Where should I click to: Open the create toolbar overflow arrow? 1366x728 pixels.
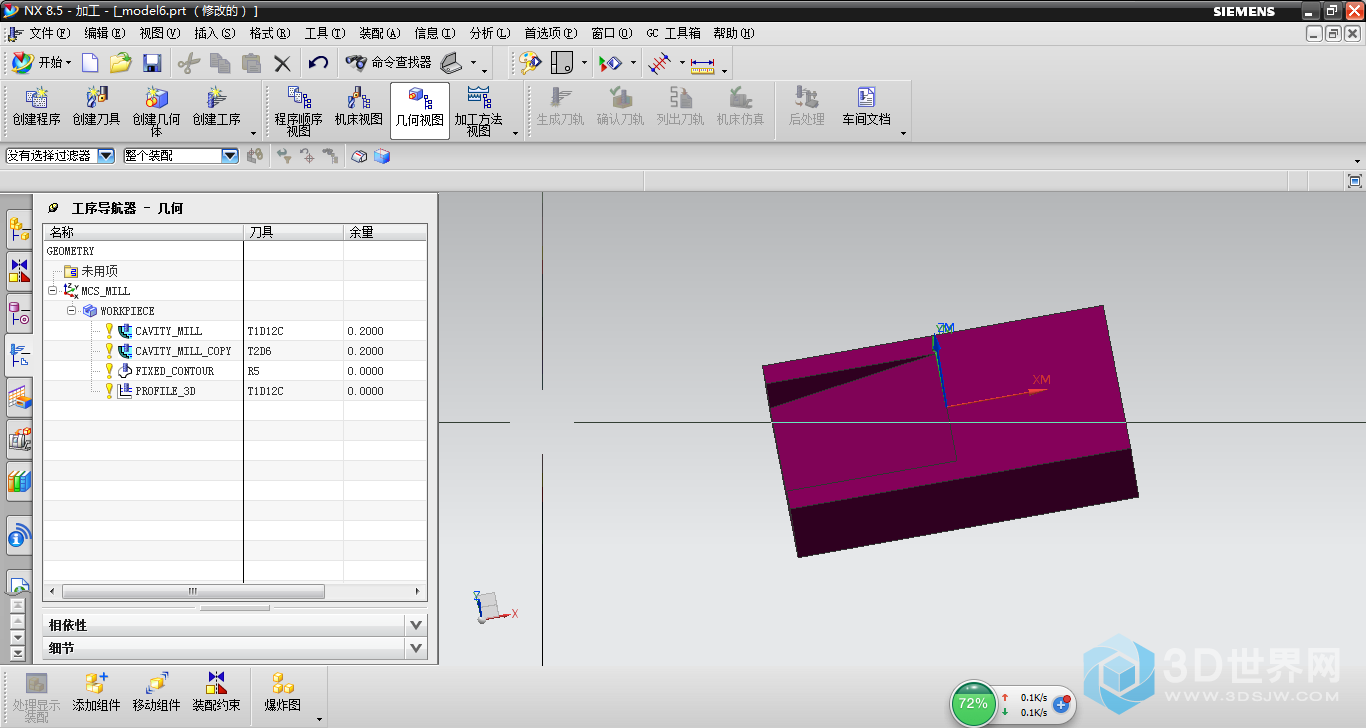254,133
